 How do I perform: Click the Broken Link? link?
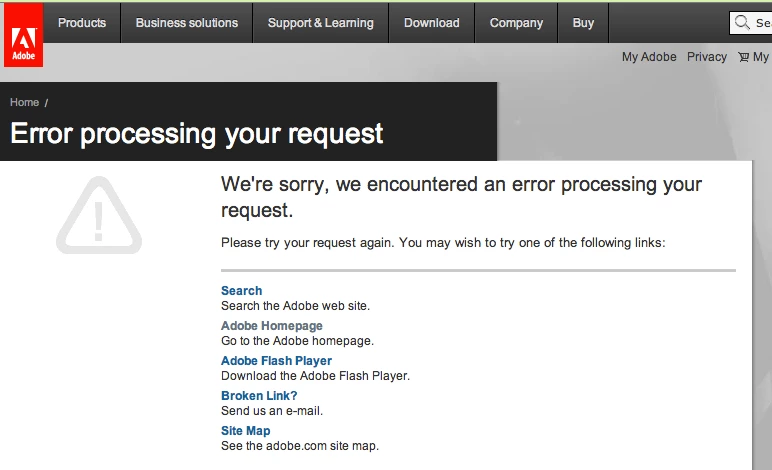coord(259,396)
